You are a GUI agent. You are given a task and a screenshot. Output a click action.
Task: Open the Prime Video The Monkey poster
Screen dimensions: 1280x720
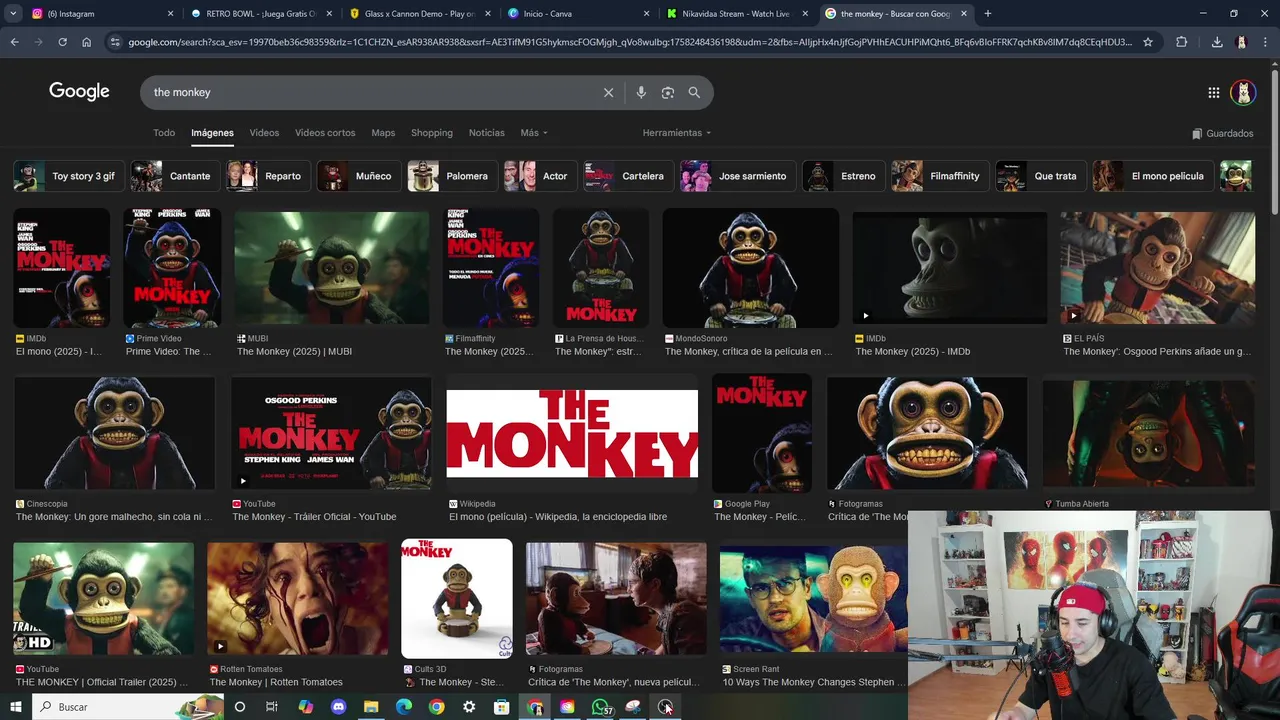(x=172, y=268)
